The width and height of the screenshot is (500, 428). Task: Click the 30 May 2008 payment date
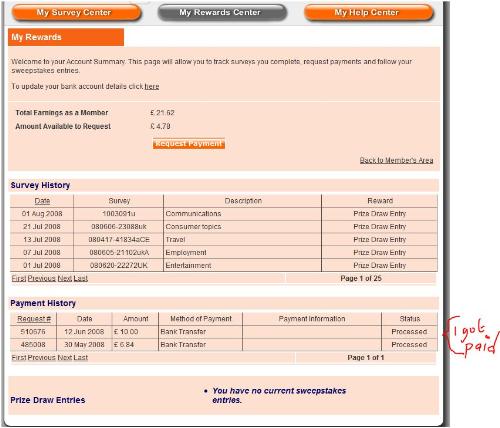coord(84,345)
